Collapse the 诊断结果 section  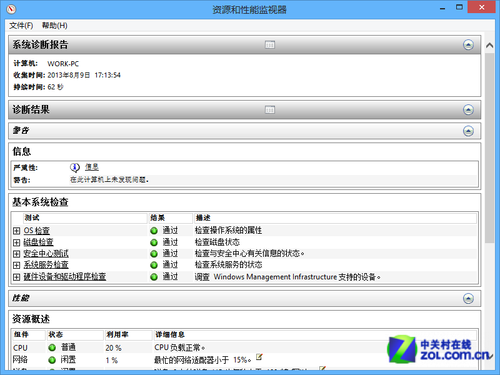[468, 110]
